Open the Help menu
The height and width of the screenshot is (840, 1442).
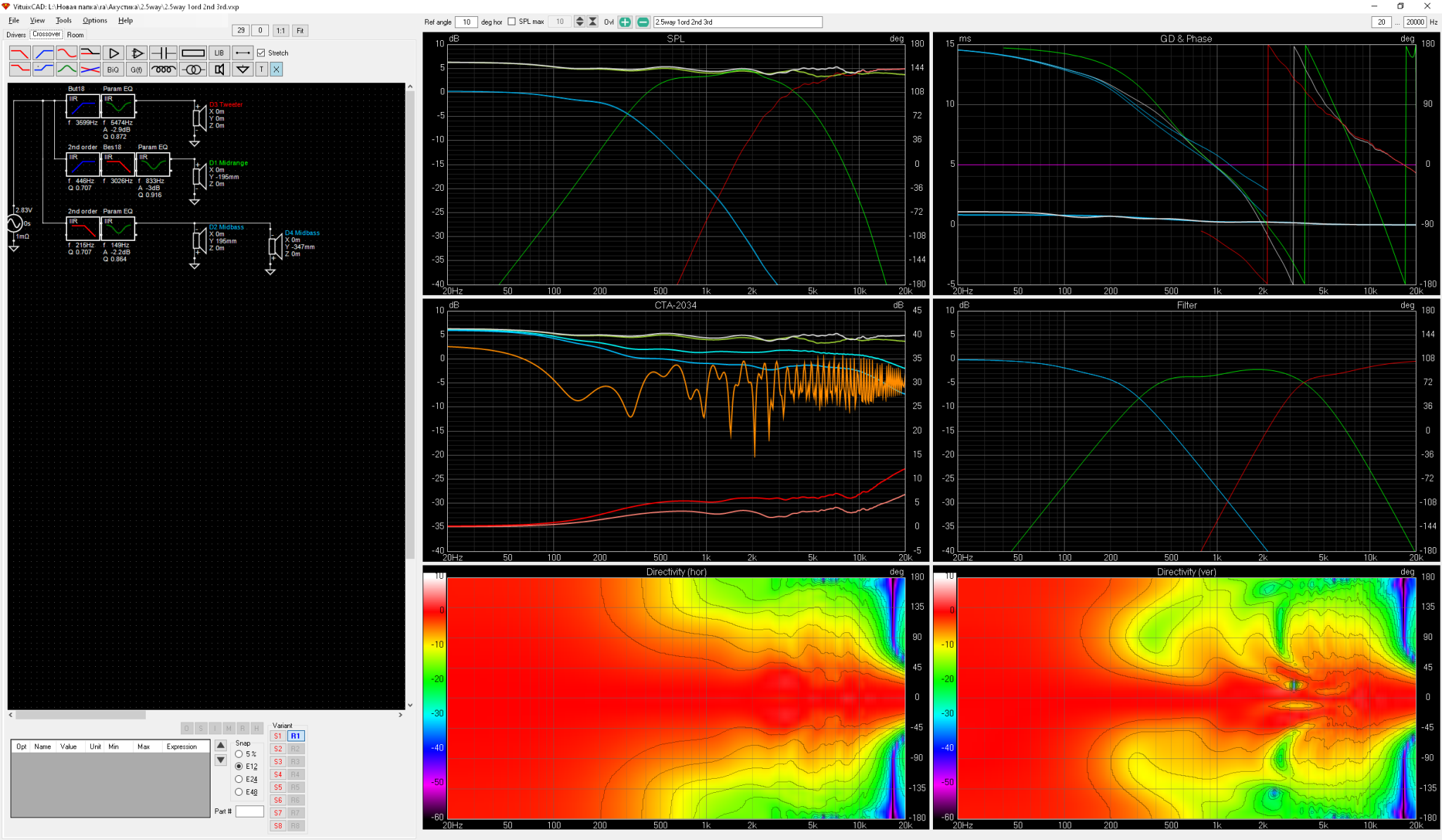(125, 20)
